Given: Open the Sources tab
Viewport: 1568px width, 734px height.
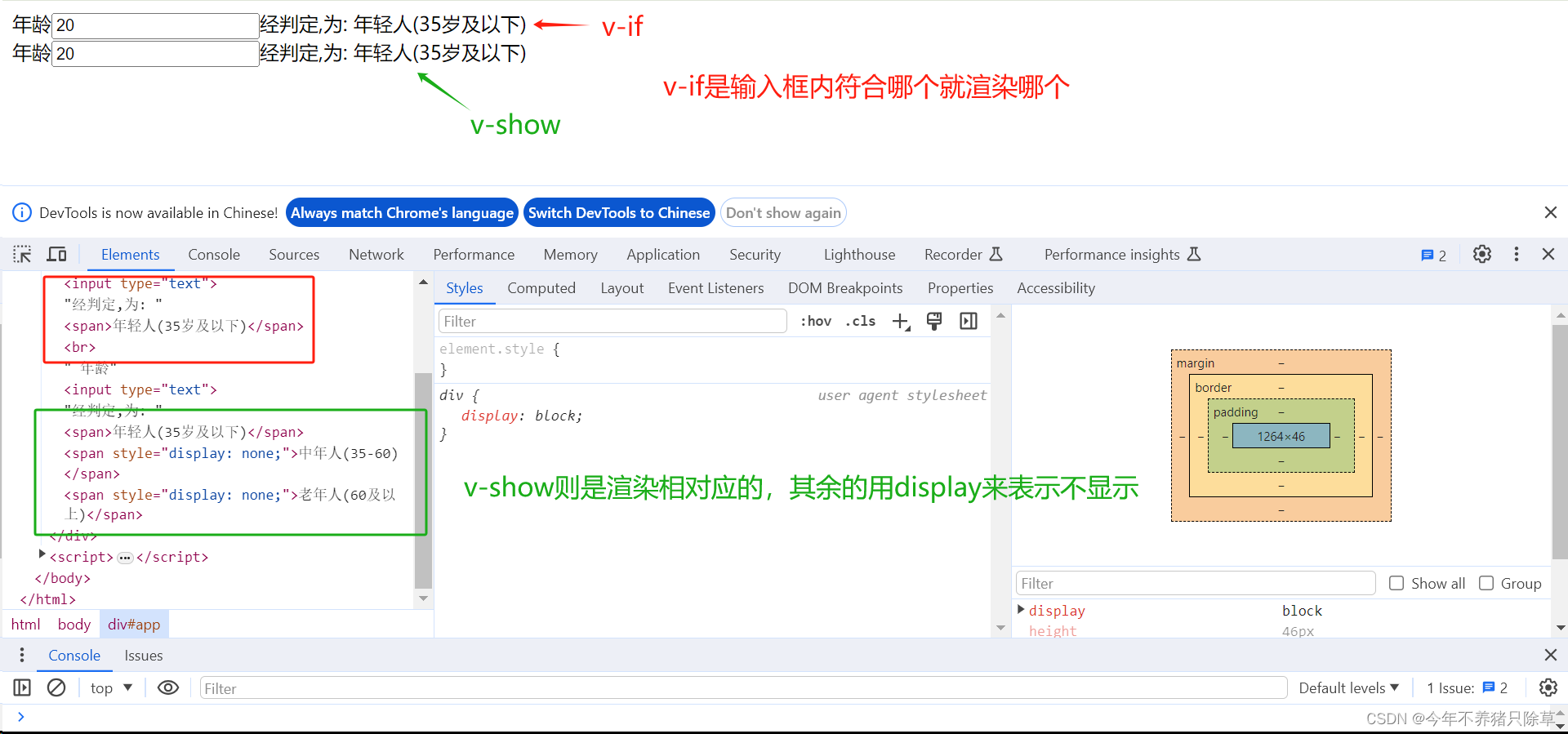Looking at the screenshot, I should tap(294, 255).
